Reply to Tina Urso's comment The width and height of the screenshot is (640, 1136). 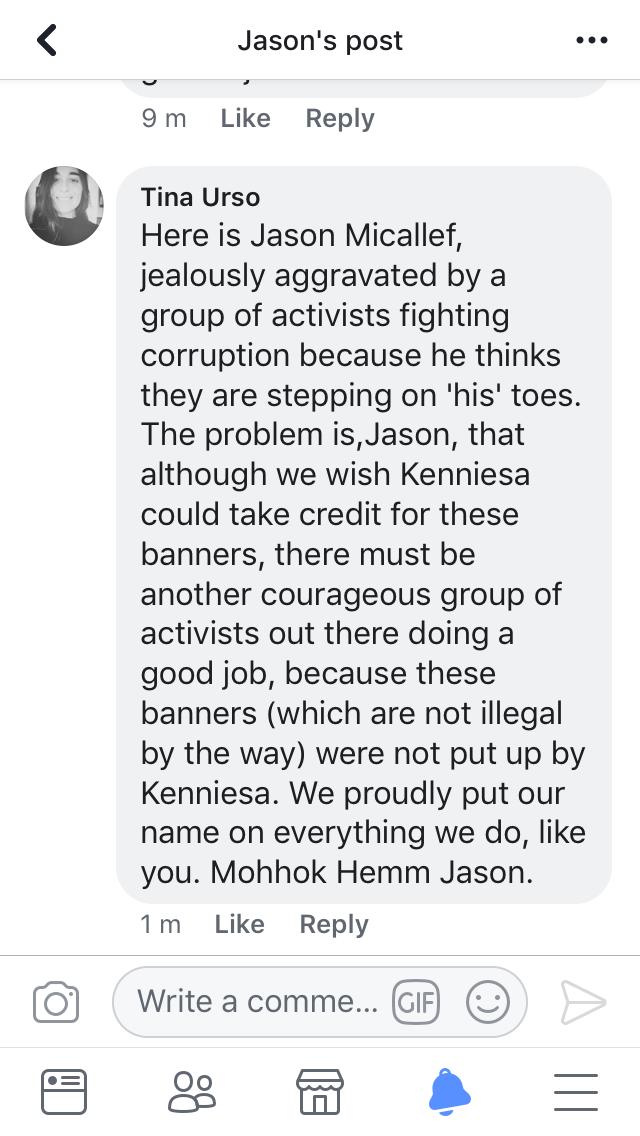(334, 924)
